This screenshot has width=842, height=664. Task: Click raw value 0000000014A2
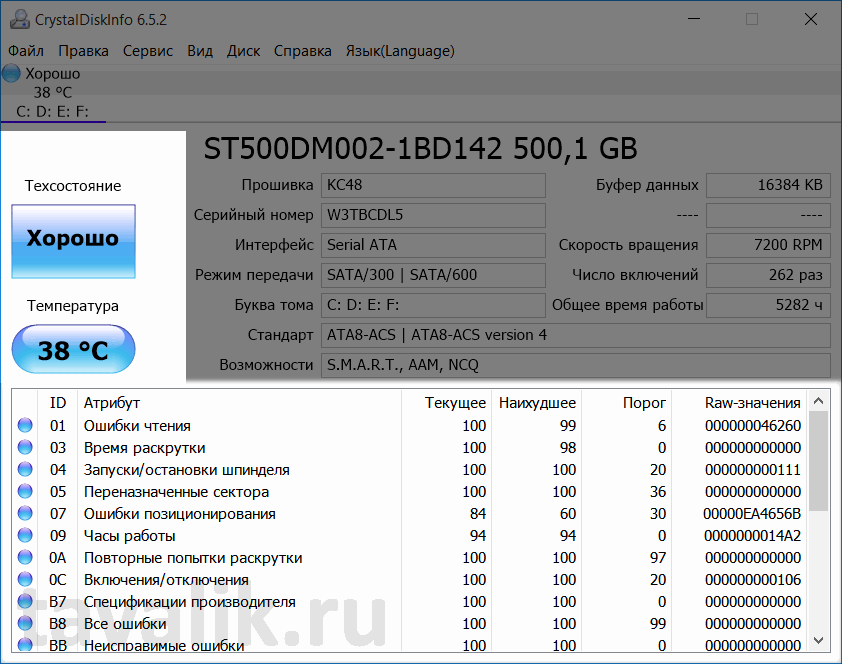point(752,536)
